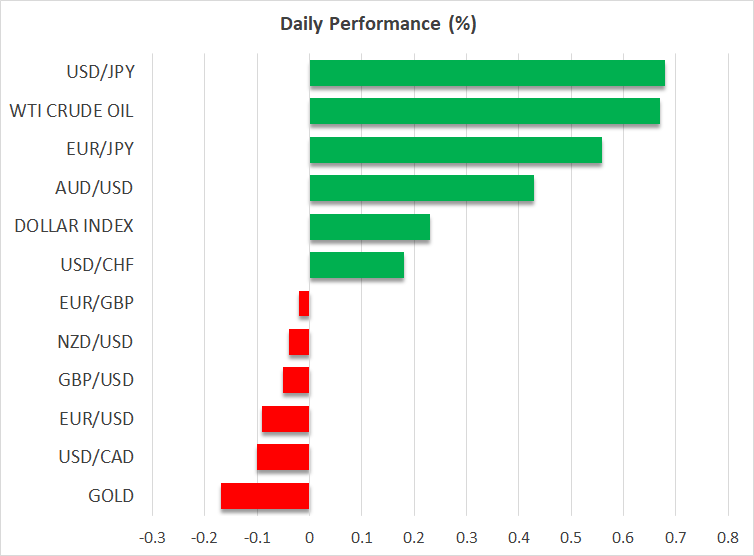Click the Dollar Index bar
754x556 pixels.
pyautogui.click(x=369, y=226)
